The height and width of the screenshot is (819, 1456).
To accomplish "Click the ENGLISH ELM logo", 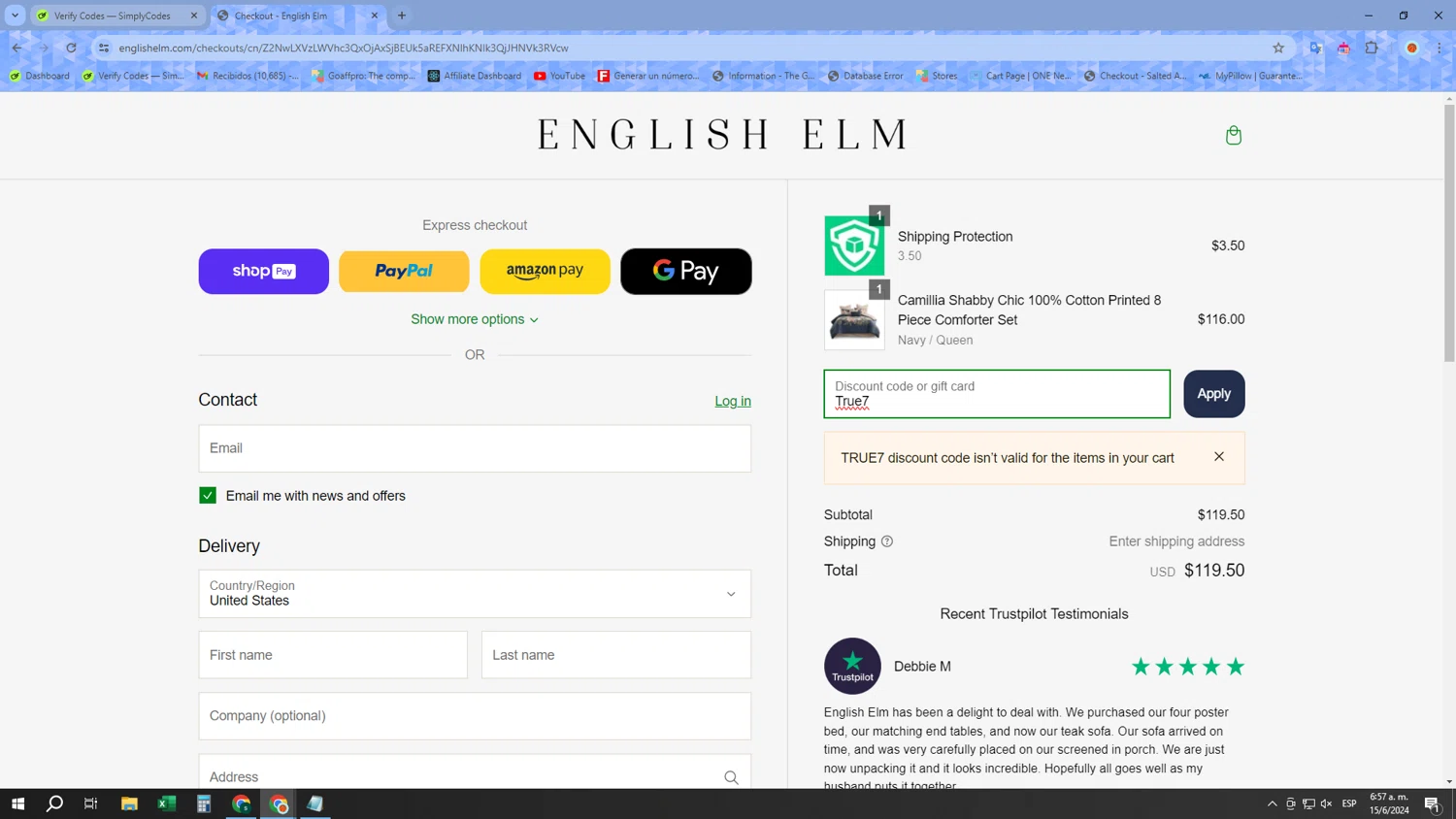I will 722,135.
